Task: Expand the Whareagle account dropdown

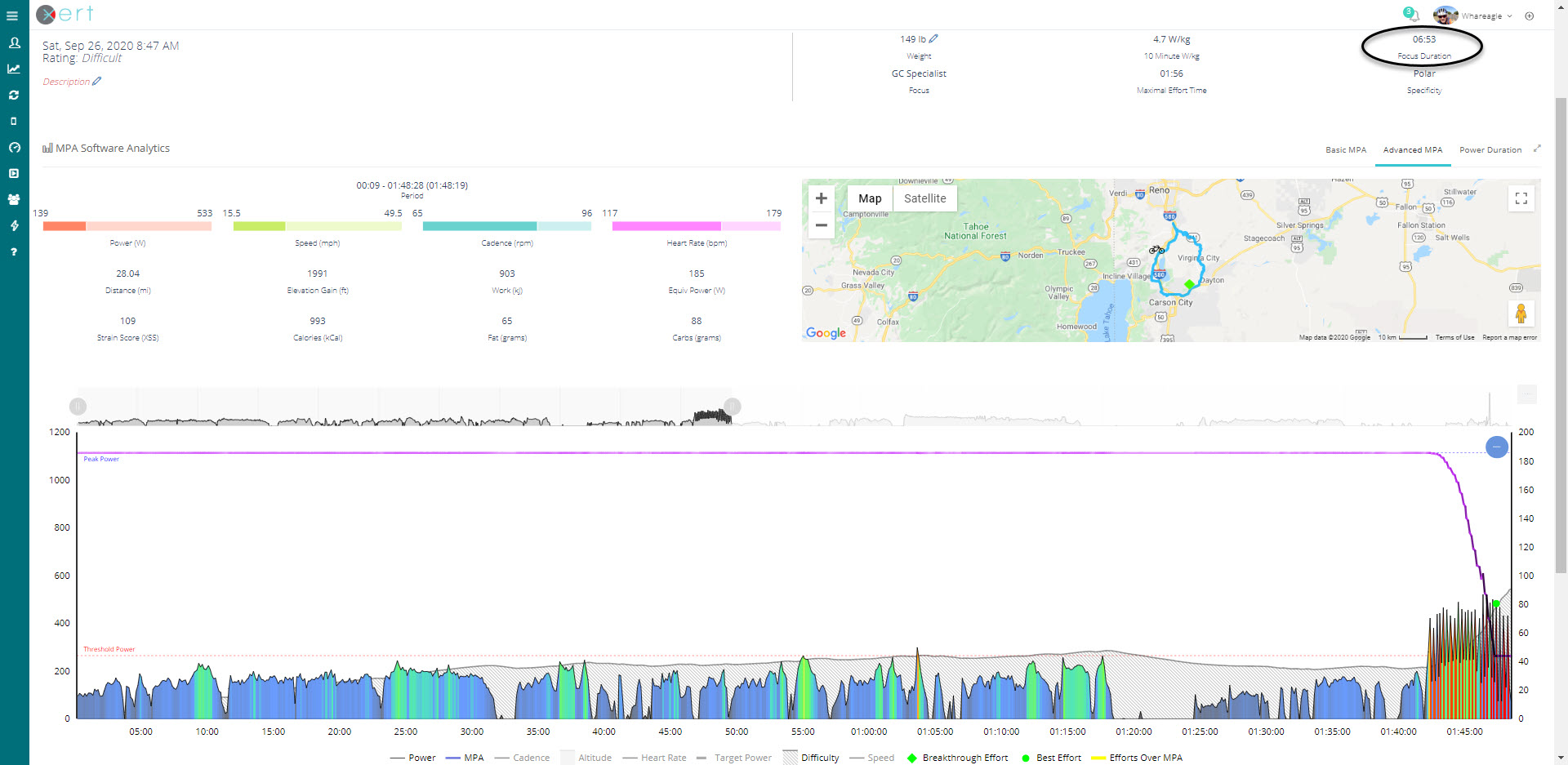Action: coord(1486,16)
